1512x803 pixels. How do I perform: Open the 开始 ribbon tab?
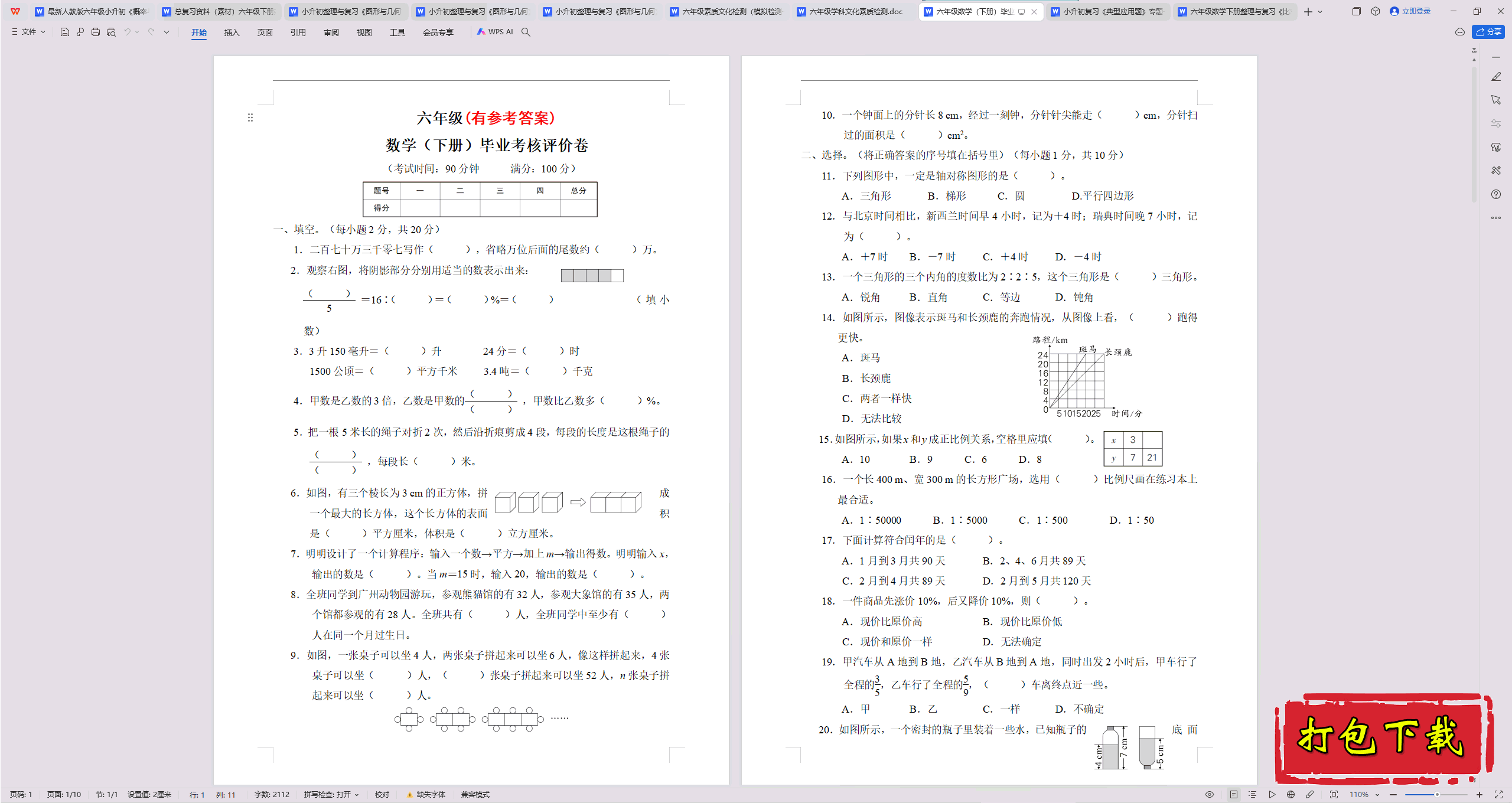[199, 32]
